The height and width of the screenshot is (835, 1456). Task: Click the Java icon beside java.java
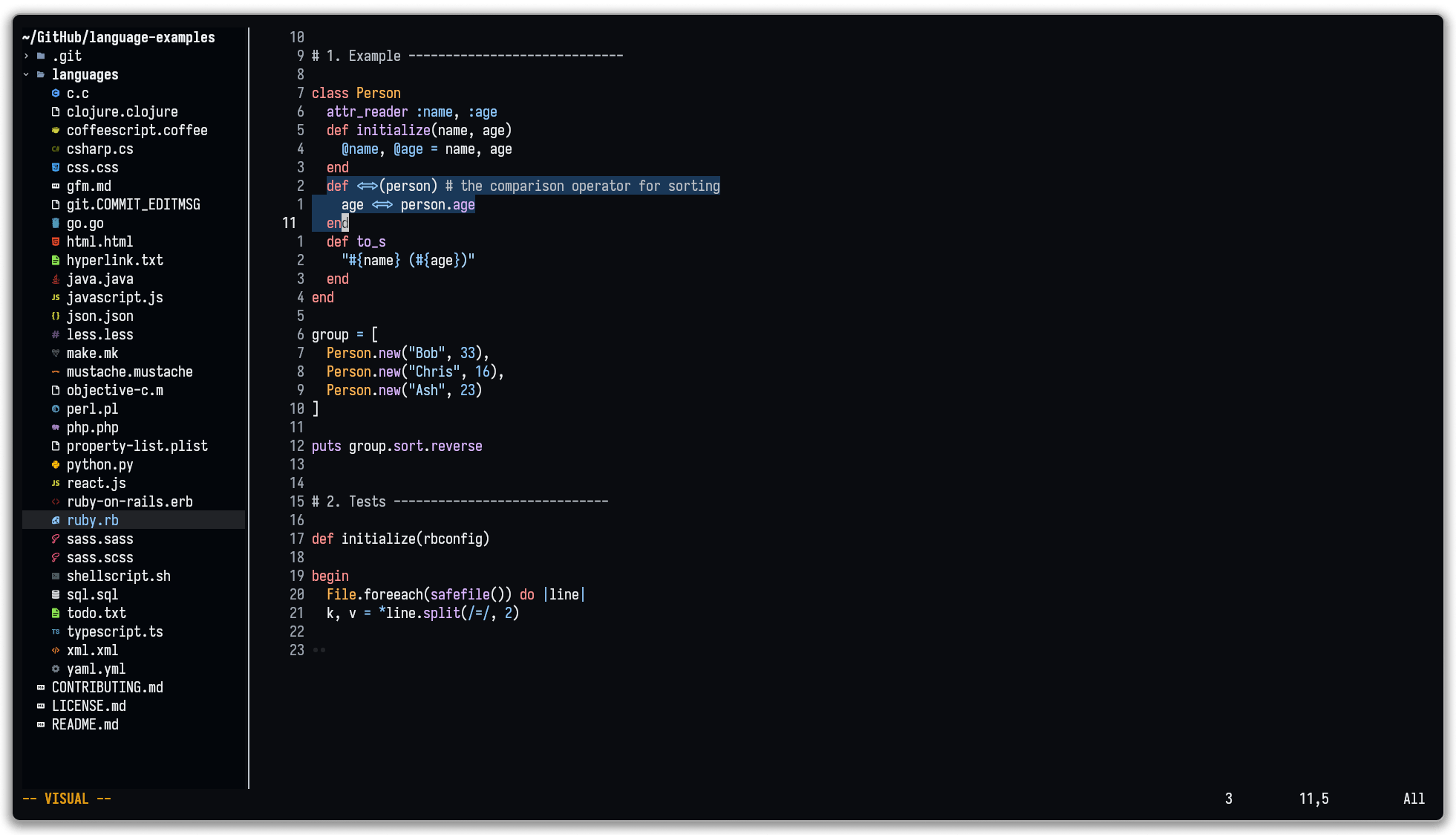[x=56, y=279]
